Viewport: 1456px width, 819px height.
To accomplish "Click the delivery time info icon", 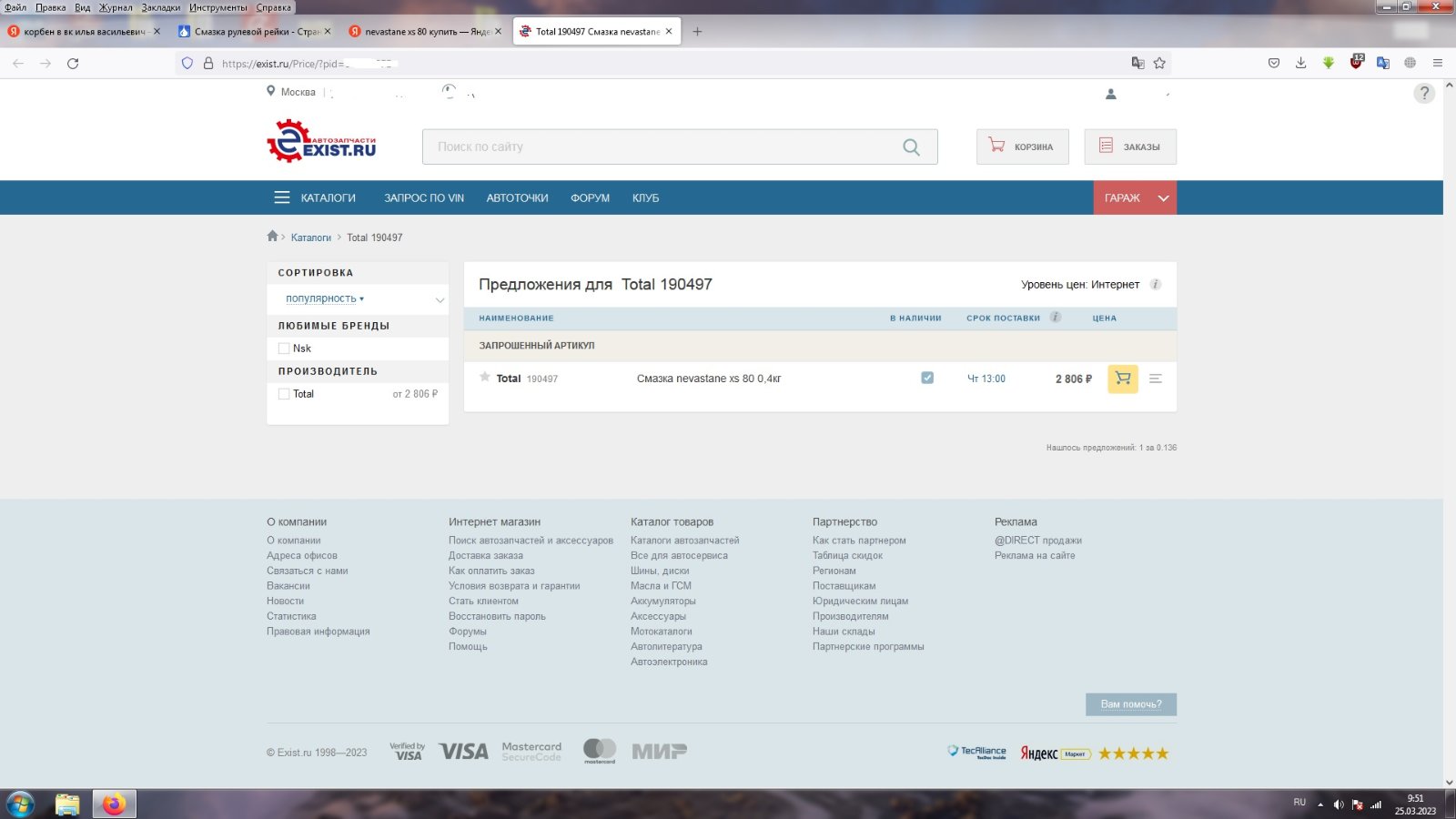I will [x=1056, y=317].
